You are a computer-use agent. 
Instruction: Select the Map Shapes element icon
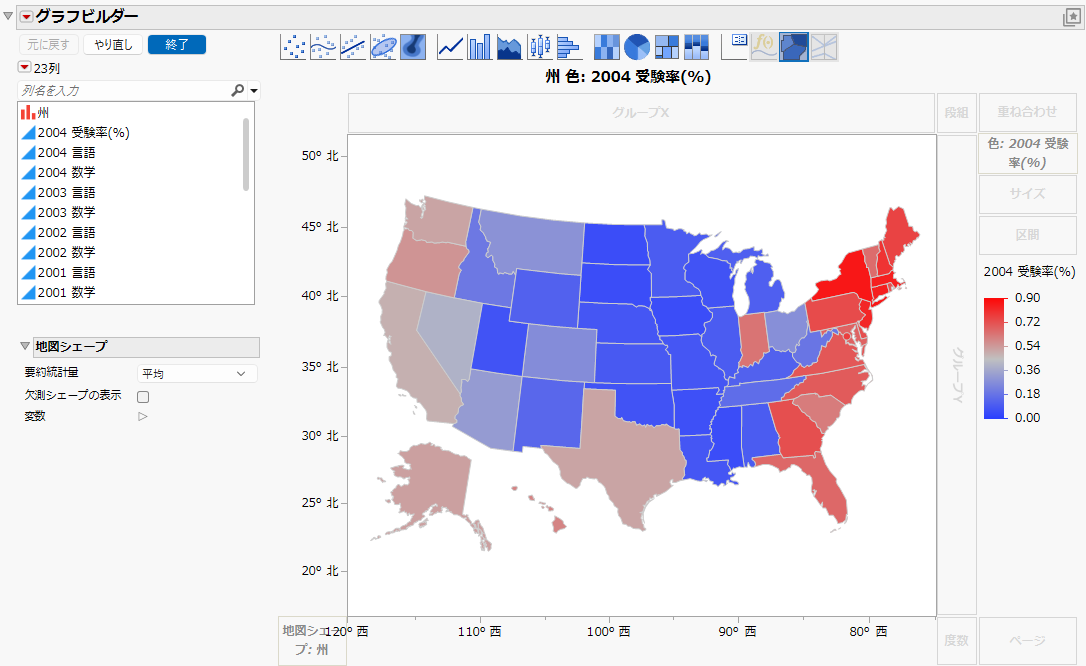tap(794, 47)
